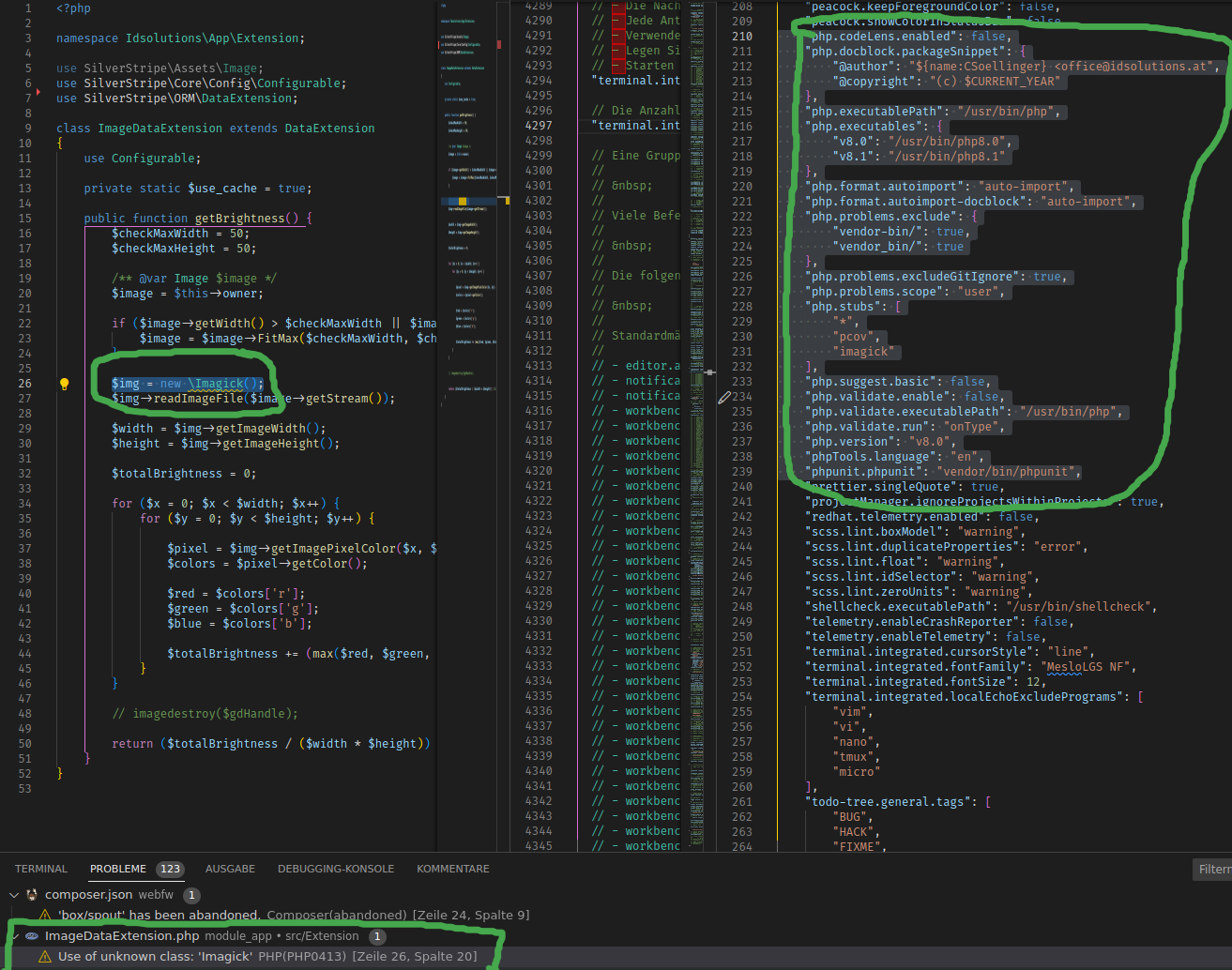Click the Filtern problems filter field
The height and width of the screenshot is (970, 1232).
pos(1212,870)
